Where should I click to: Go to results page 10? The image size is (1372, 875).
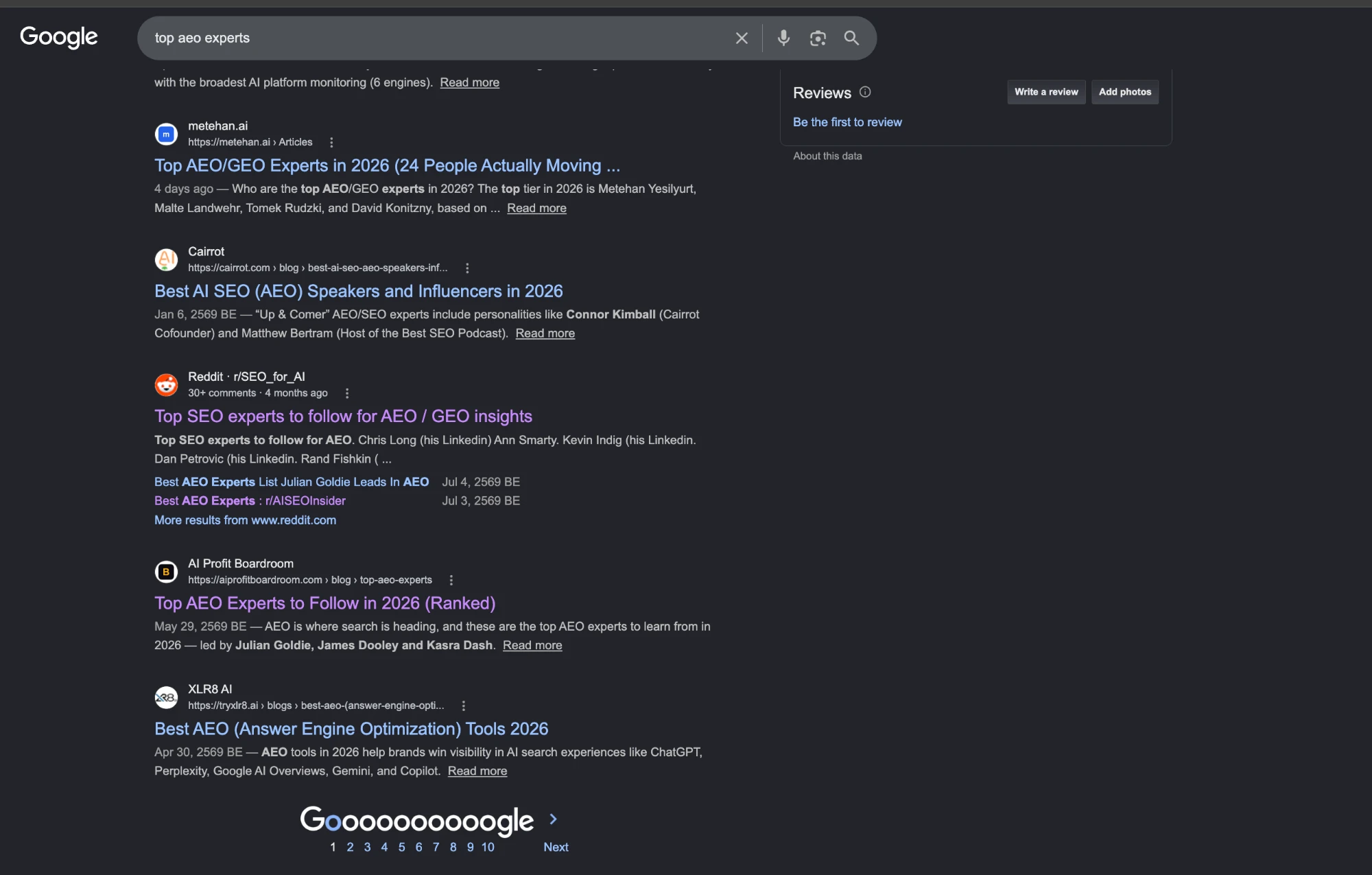[x=488, y=848]
